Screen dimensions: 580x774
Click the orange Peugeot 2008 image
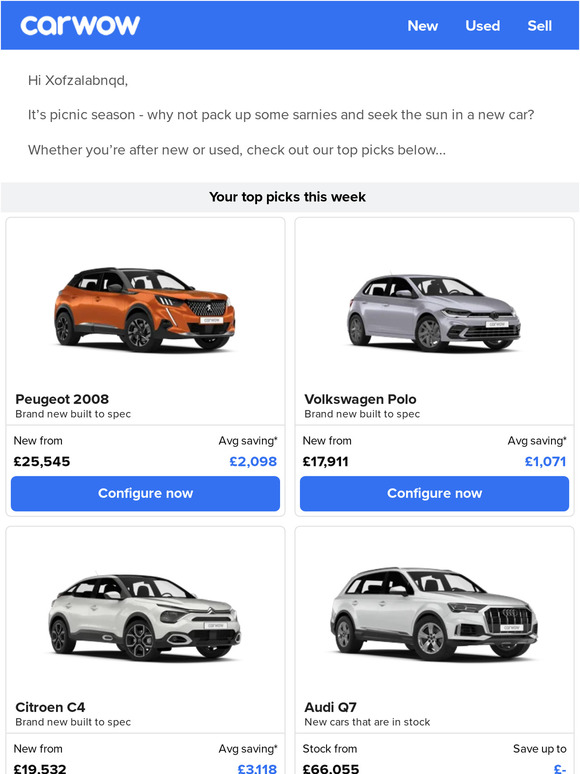(x=144, y=309)
